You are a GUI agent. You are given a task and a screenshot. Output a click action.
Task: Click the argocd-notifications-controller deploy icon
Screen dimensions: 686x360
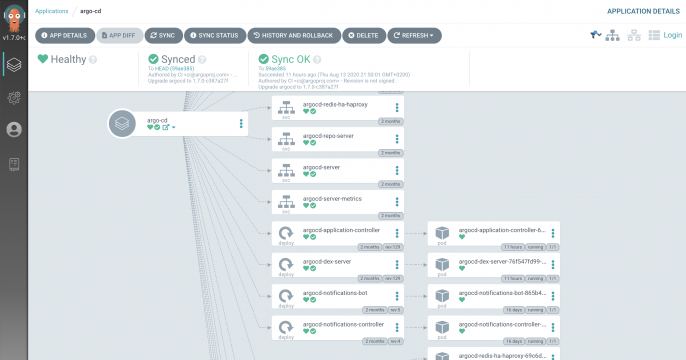click(x=286, y=328)
